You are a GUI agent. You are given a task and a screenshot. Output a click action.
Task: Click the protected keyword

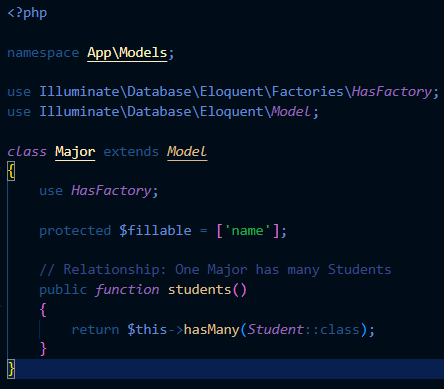75,231
